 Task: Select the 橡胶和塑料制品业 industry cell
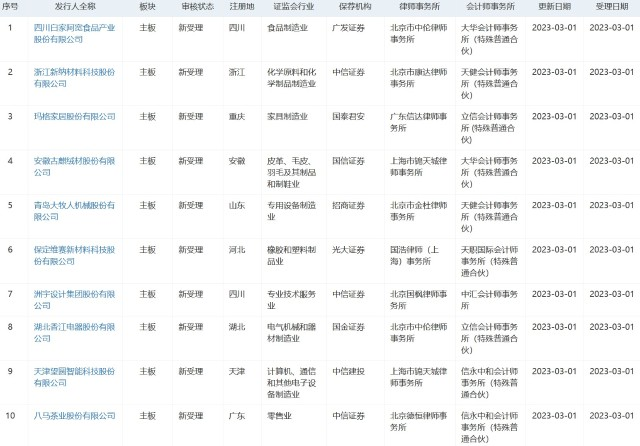[291, 255]
